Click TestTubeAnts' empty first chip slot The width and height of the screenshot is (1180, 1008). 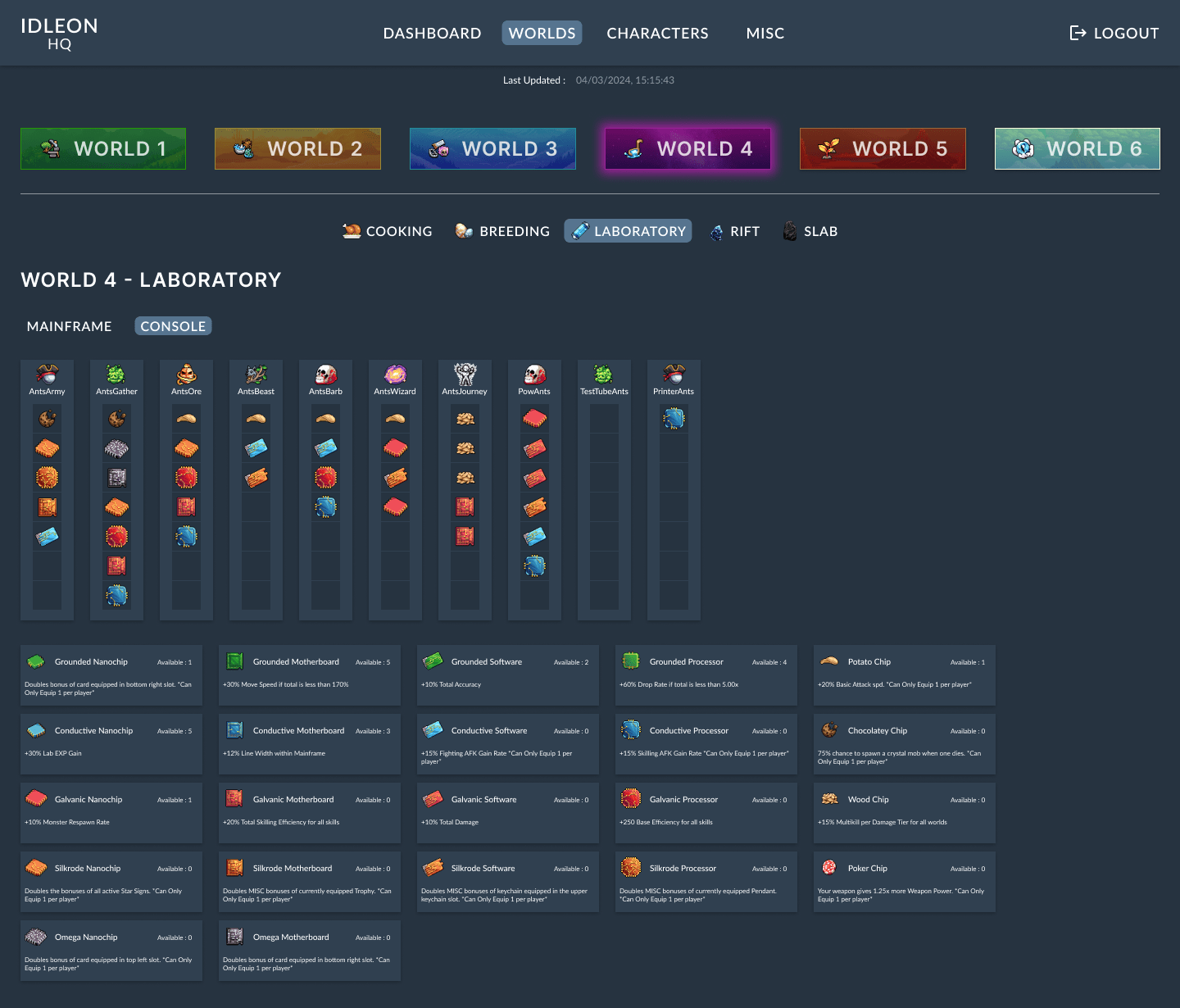604,419
